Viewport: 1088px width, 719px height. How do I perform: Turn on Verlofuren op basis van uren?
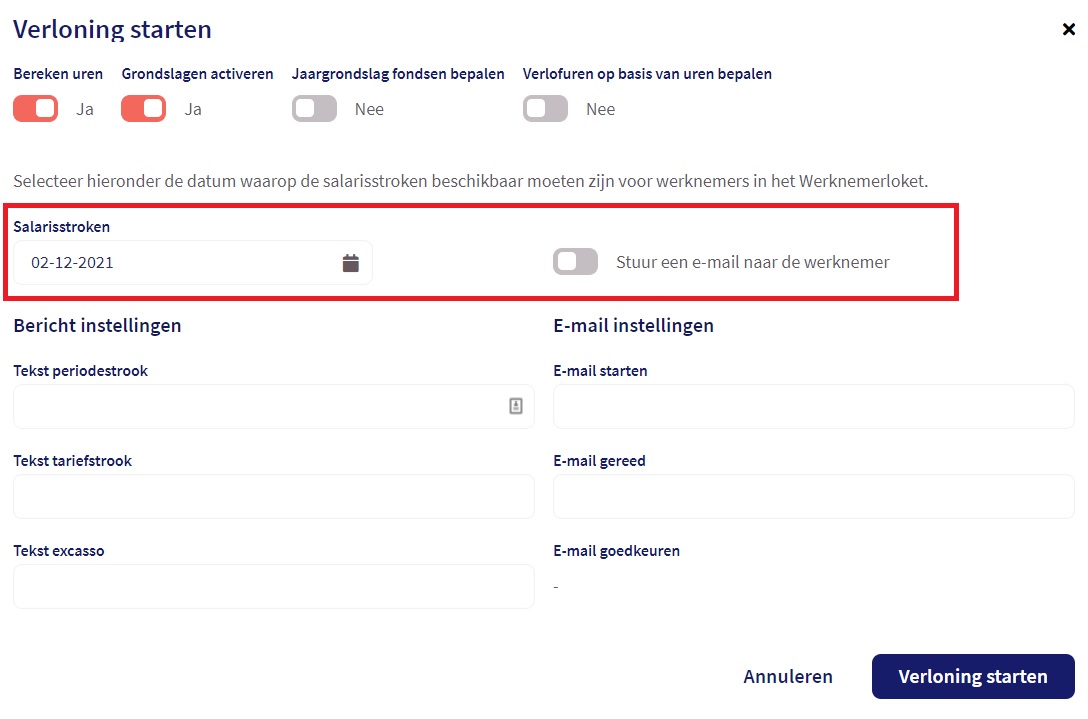pos(545,109)
